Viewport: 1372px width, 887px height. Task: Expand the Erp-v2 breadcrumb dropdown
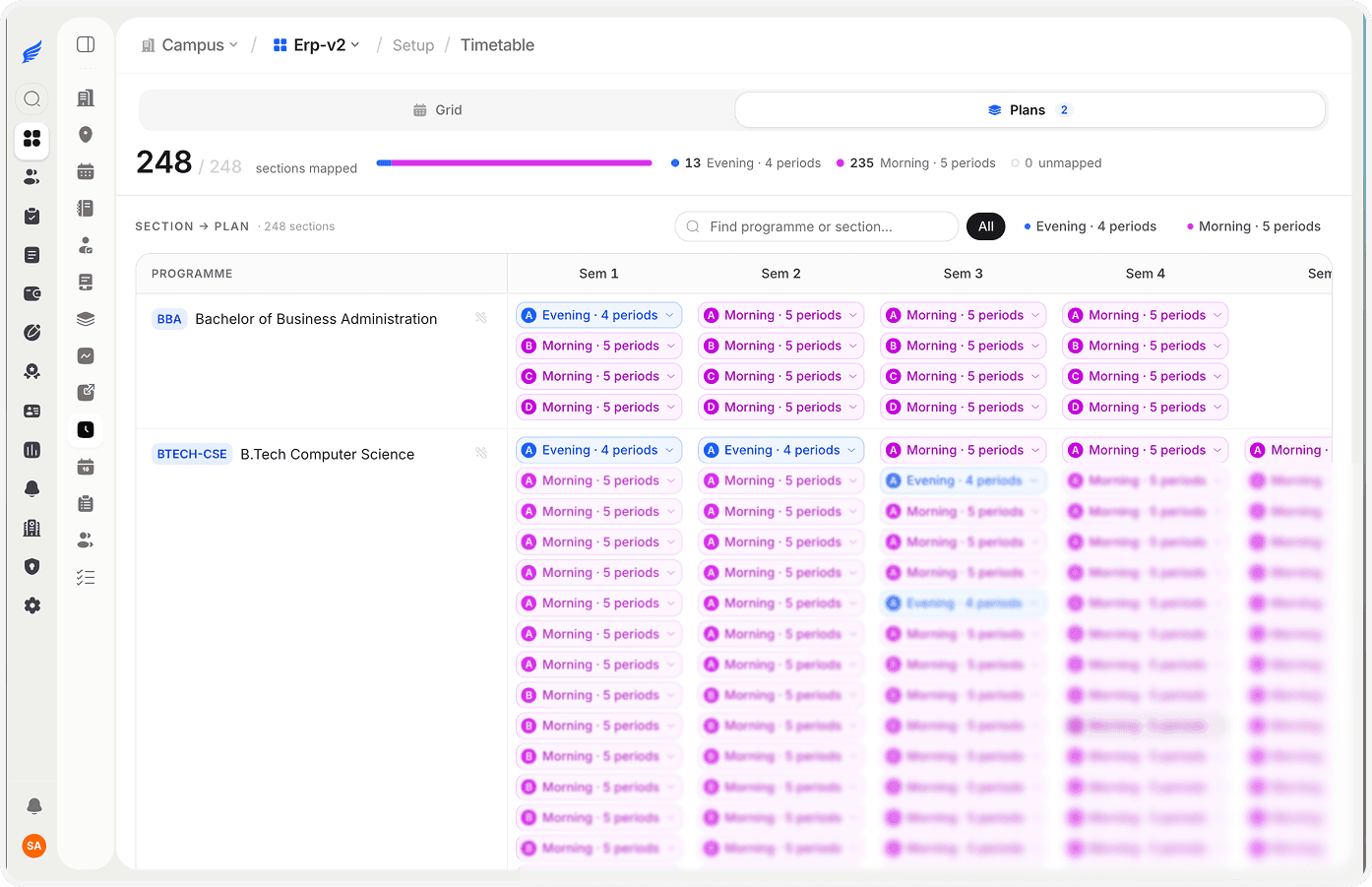(316, 45)
